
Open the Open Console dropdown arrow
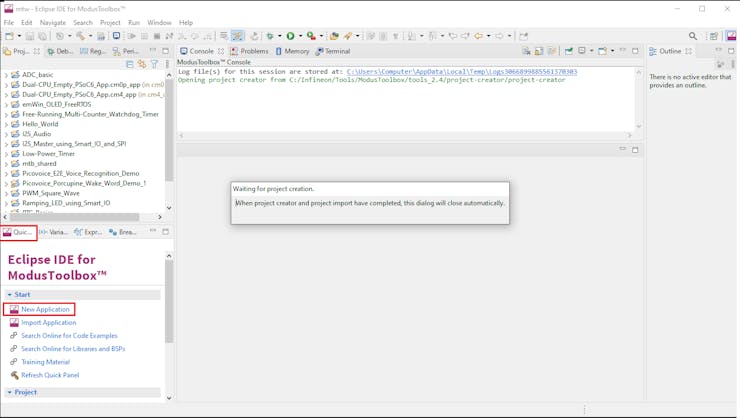[613, 51]
